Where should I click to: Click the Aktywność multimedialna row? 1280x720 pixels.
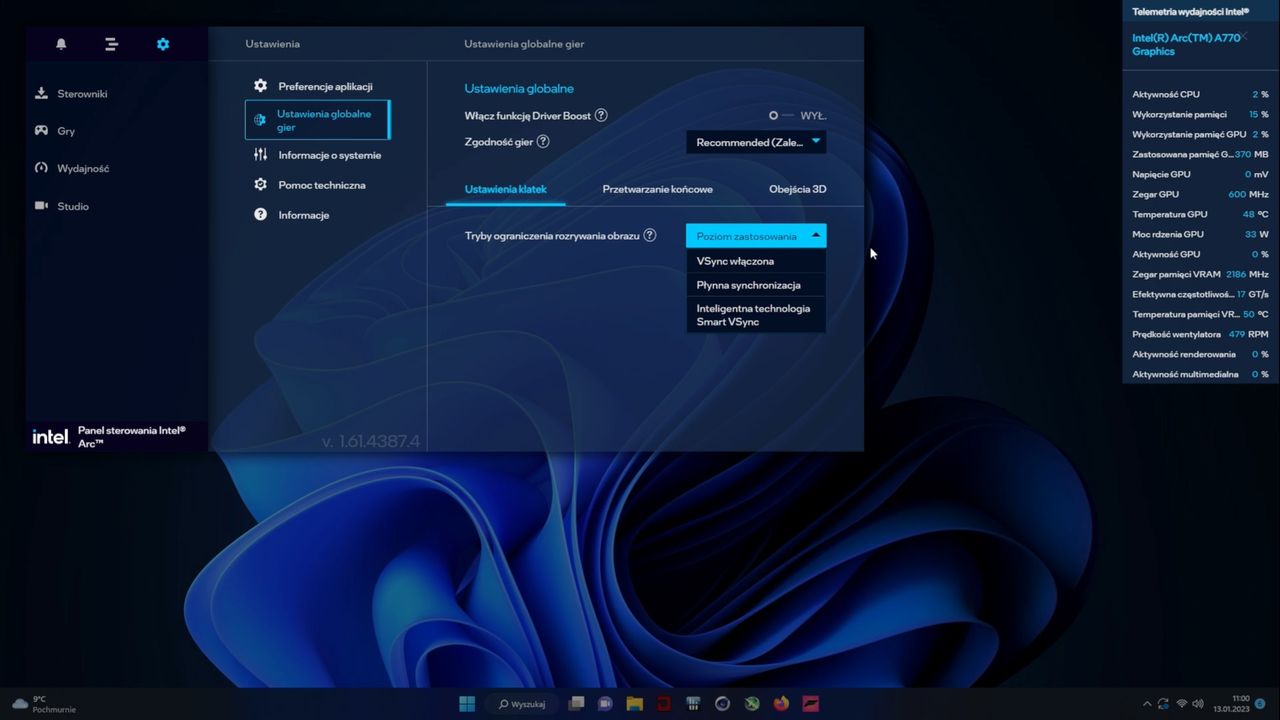[1200, 374]
